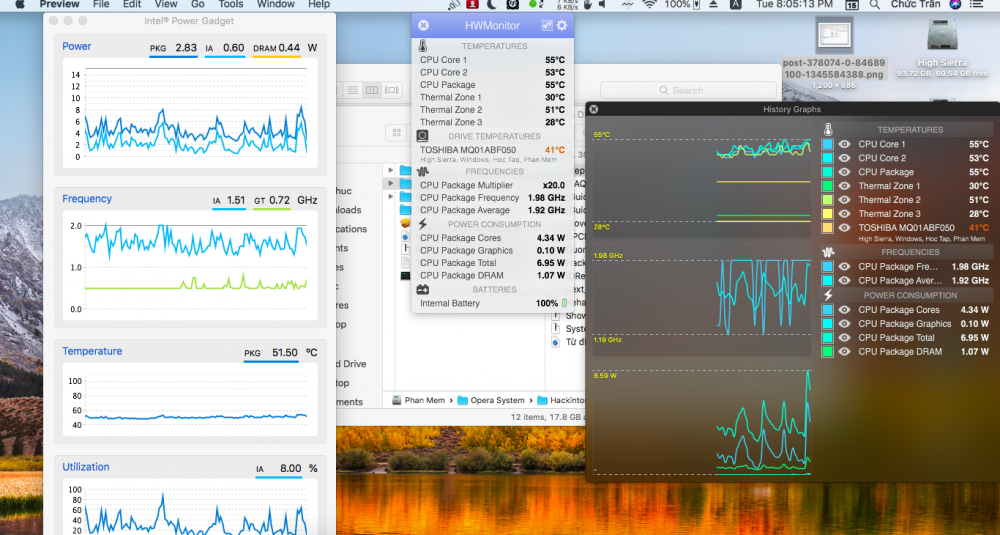1000x535 pixels.
Task: Toggle visibility eye for CPU Core 1
Action: [x=844, y=144]
